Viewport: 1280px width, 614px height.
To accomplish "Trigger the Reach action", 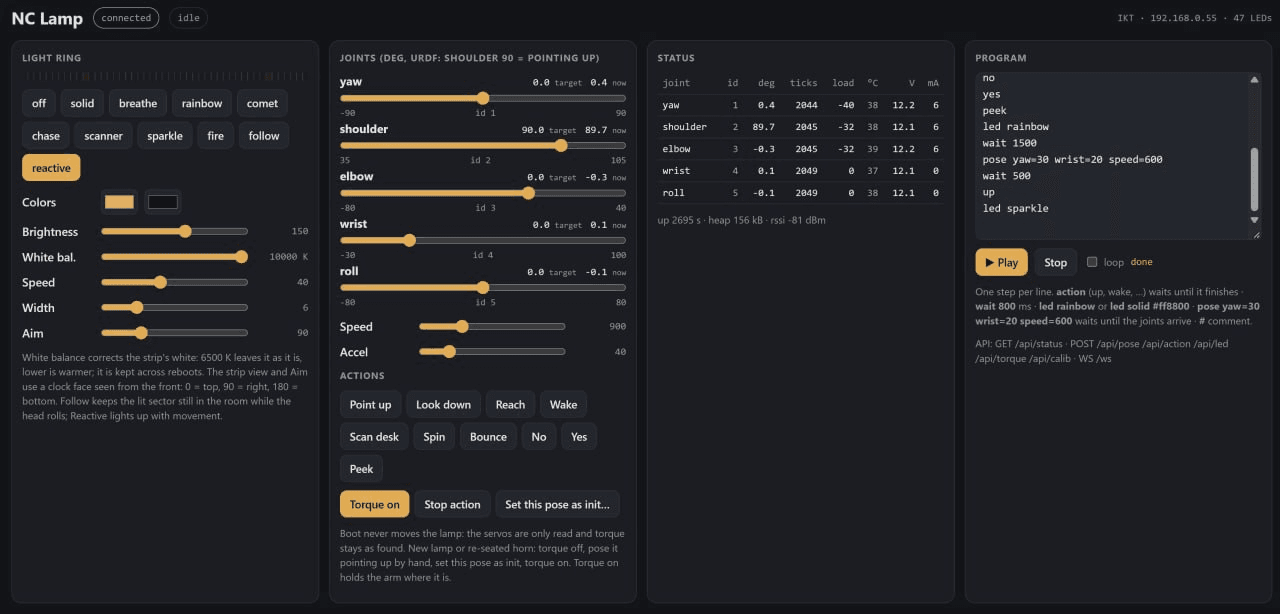I will [x=510, y=404].
